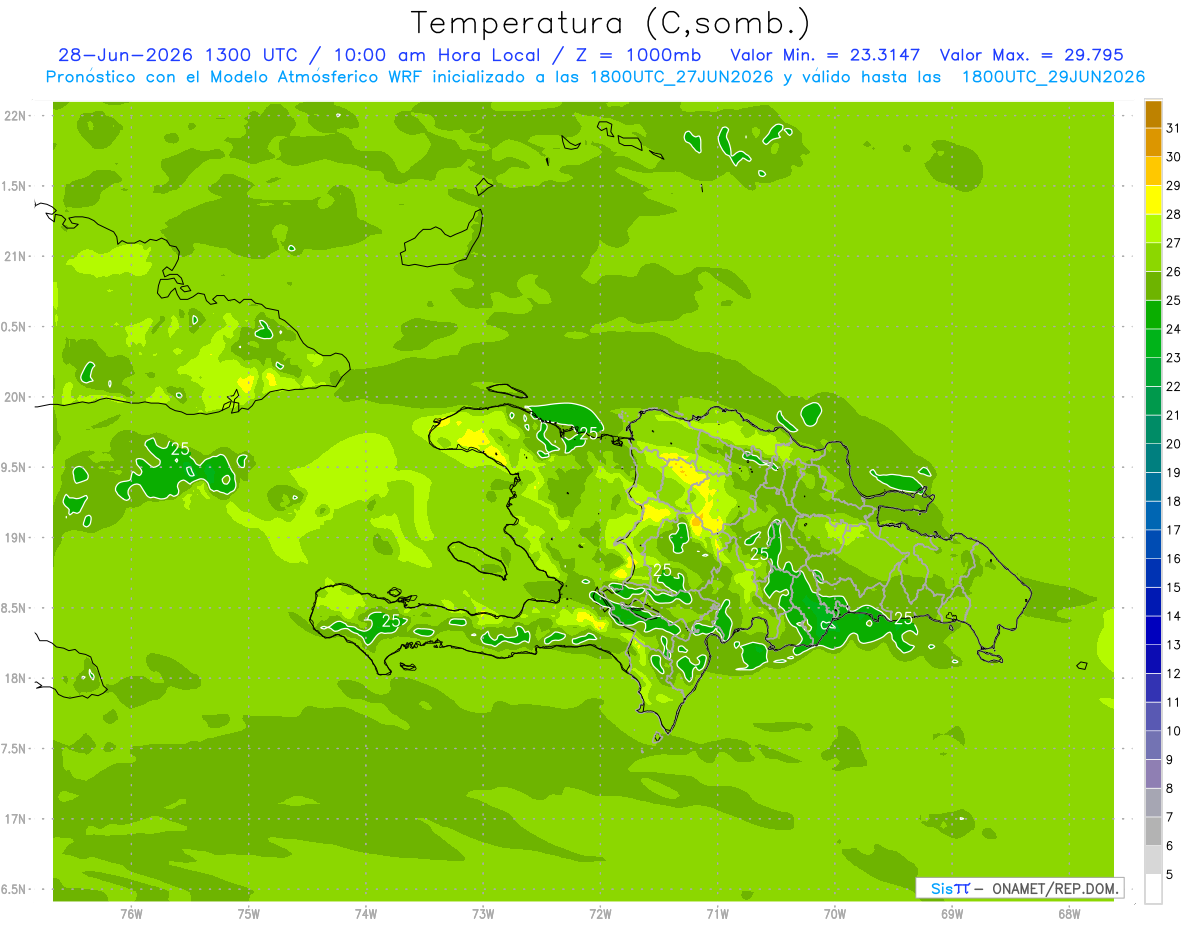Image resolution: width=1200 pixels, height=927 pixels.
Task: Click longitude axis label 72W
Action: (x=600, y=913)
